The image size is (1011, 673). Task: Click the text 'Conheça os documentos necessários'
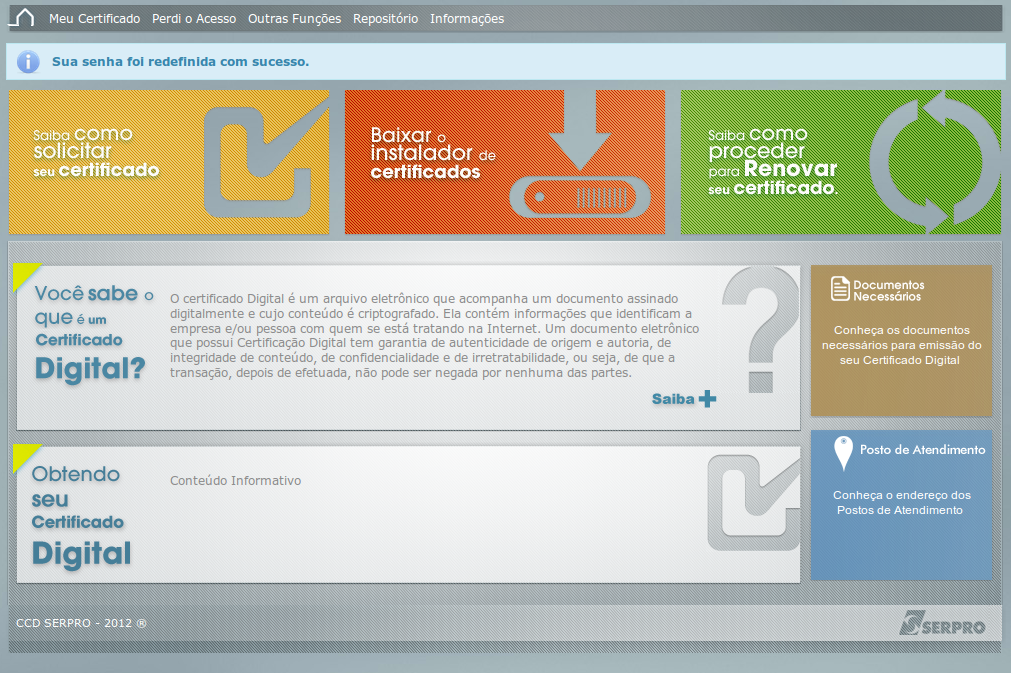click(x=901, y=345)
